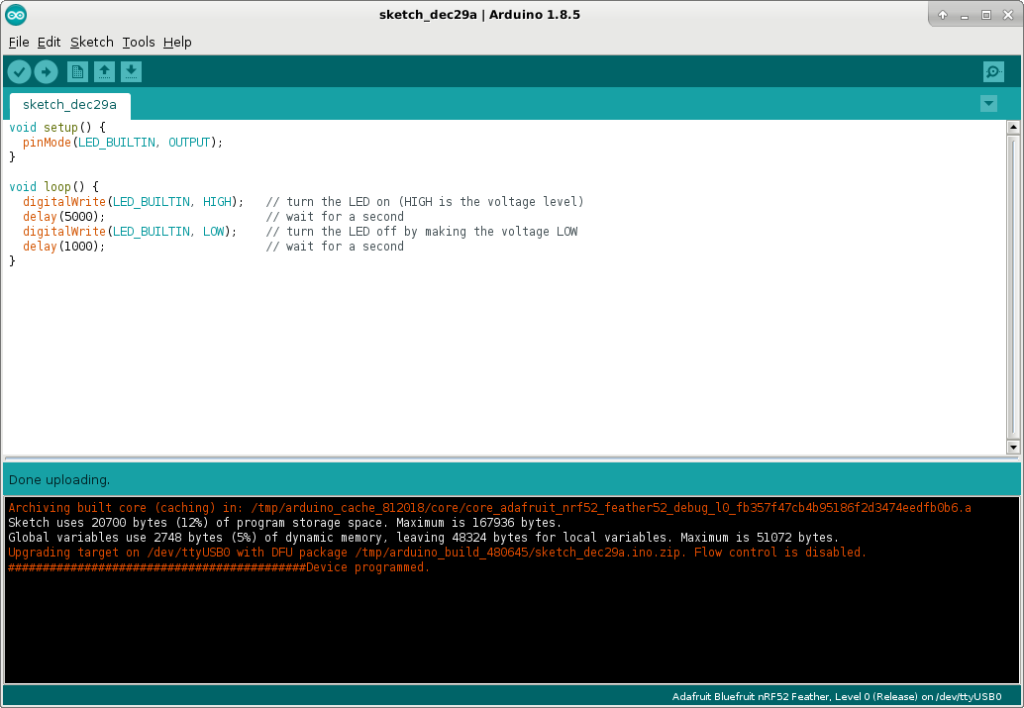Open the Serial Monitor magnifier icon

(x=993, y=71)
